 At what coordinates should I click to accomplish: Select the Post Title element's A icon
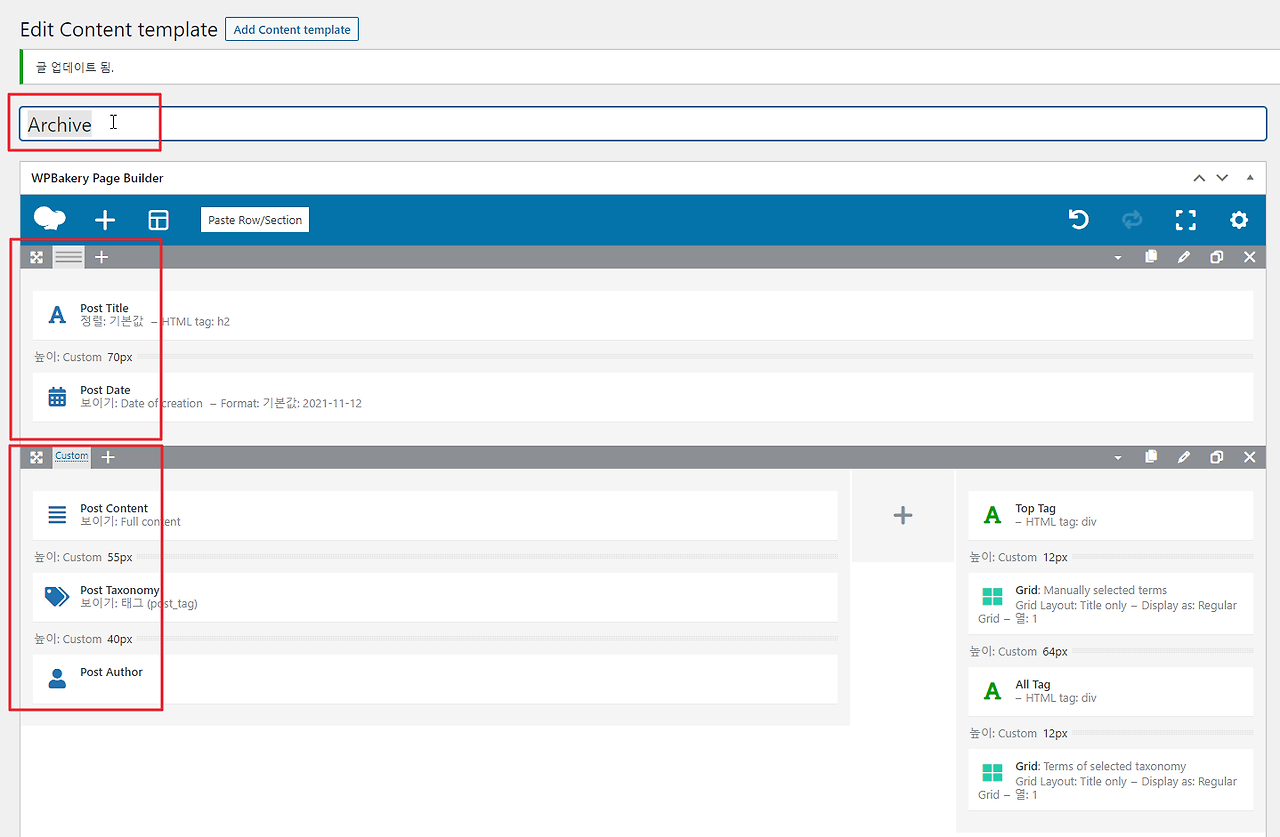coord(57,315)
